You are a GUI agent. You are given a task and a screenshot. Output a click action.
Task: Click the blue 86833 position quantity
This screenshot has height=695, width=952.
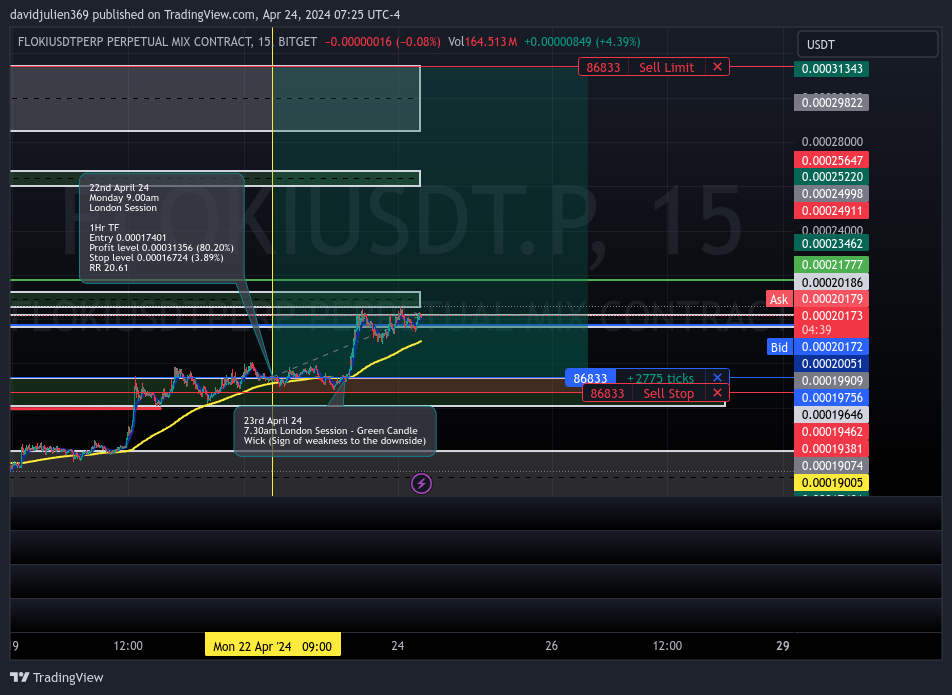click(590, 378)
